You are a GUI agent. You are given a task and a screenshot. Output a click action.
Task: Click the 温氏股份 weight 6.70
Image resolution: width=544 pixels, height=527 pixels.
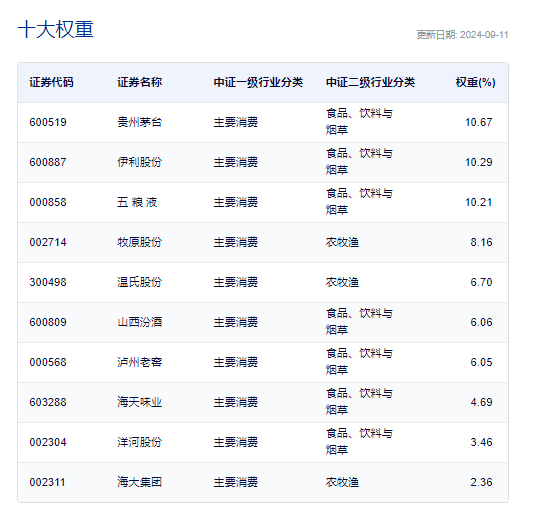[x=481, y=282]
